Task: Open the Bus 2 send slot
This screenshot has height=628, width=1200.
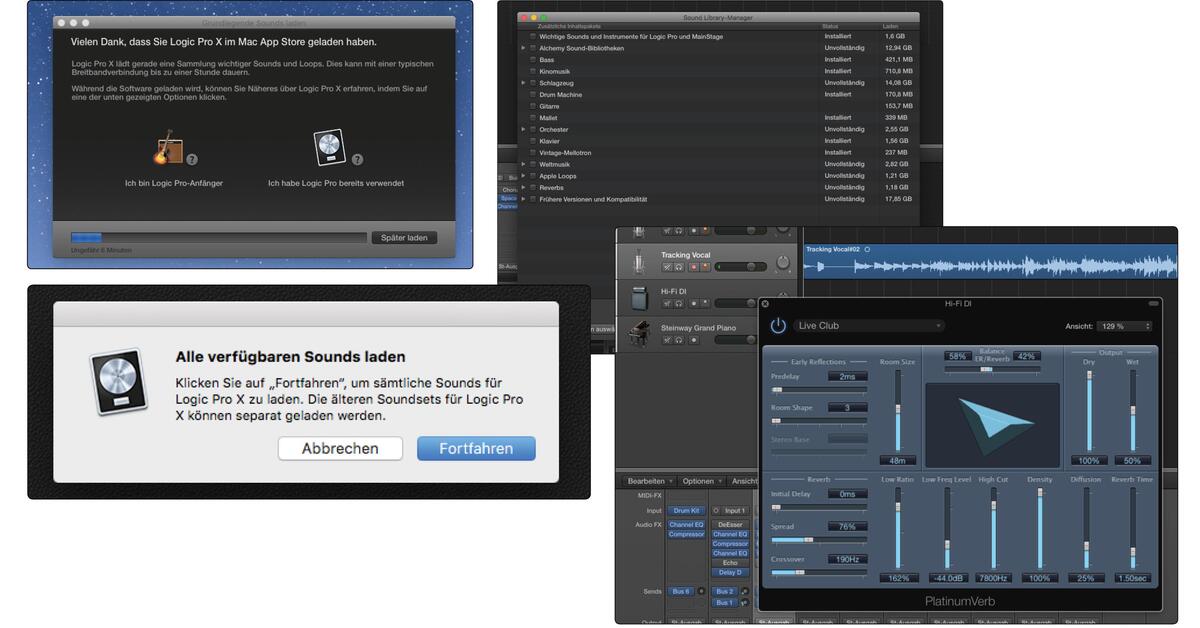Action: point(724,592)
